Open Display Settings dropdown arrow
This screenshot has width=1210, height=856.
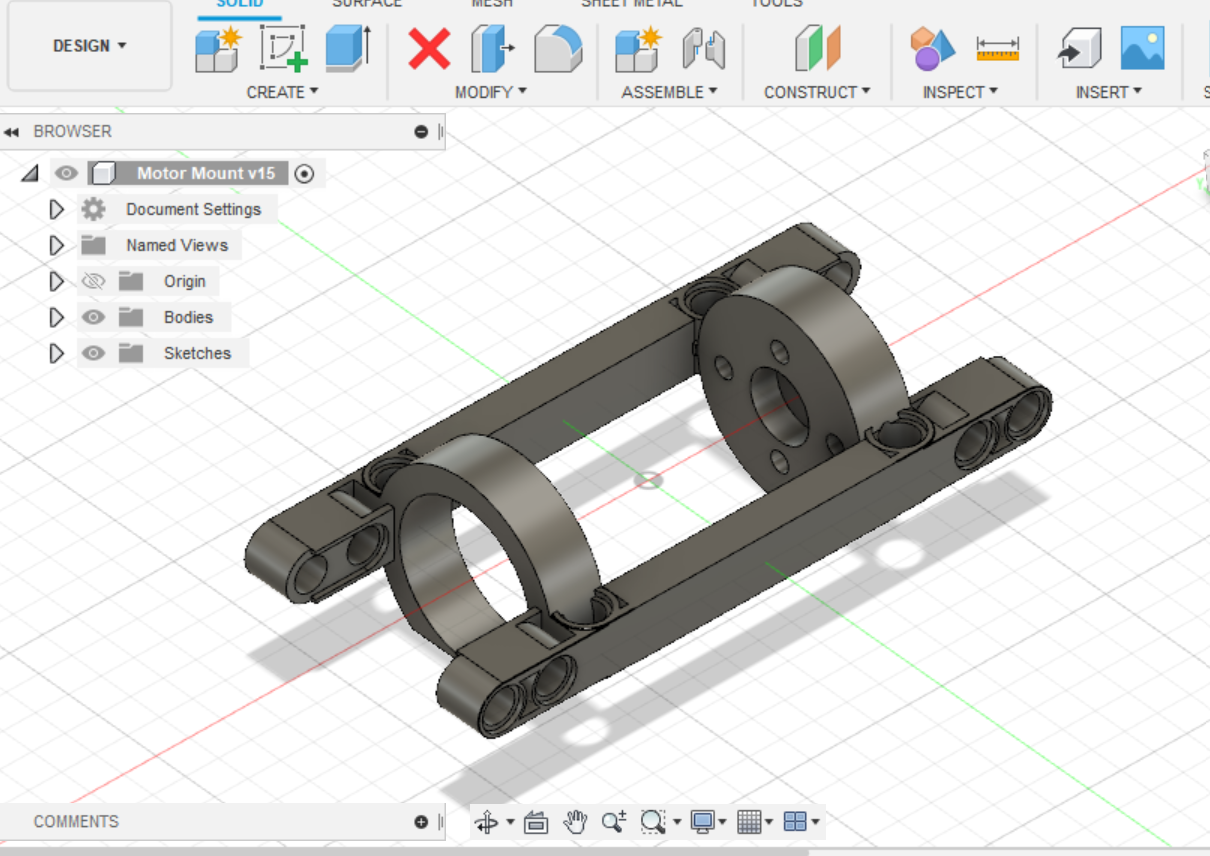coord(722,822)
